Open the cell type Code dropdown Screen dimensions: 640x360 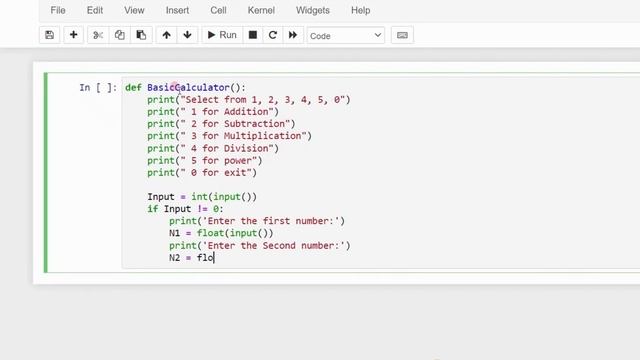pyautogui.click(x=346, y=36)
